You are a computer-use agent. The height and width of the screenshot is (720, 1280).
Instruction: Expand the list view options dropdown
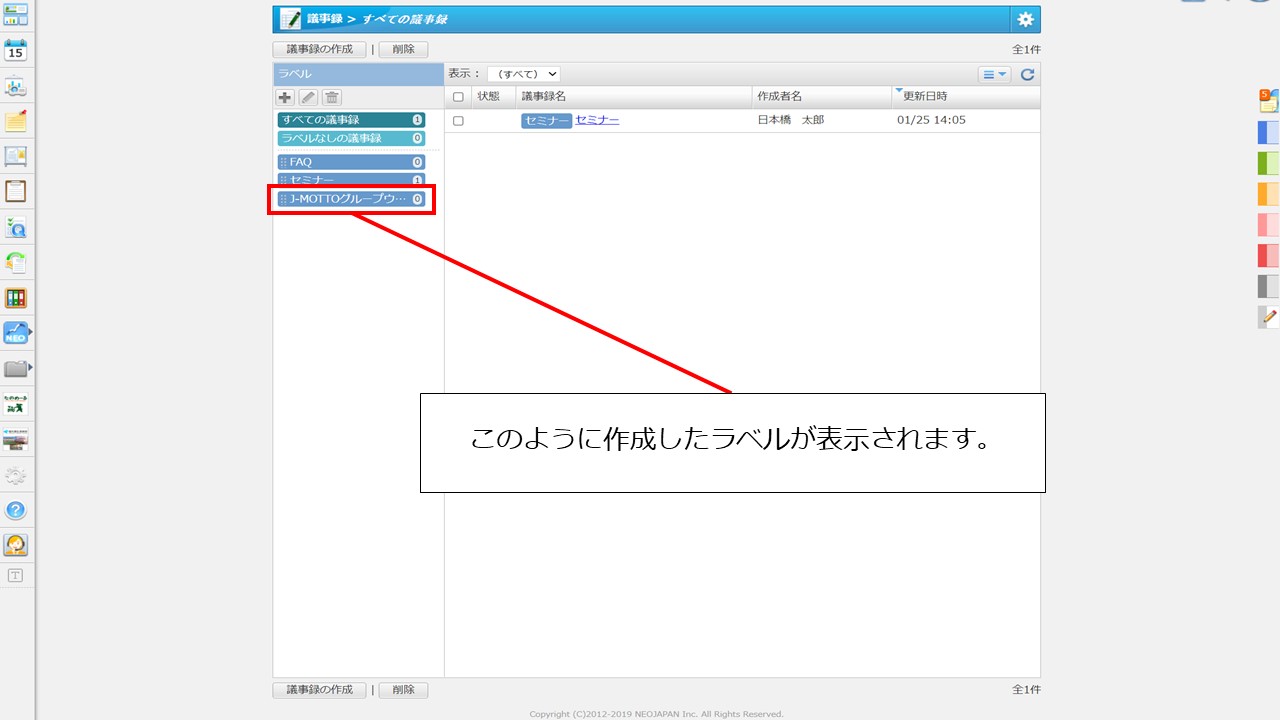(x=994, y=74)
